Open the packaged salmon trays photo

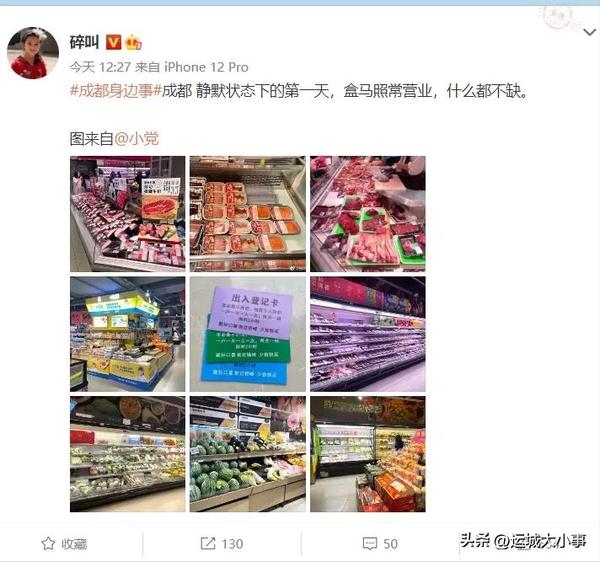pos(248,214)
